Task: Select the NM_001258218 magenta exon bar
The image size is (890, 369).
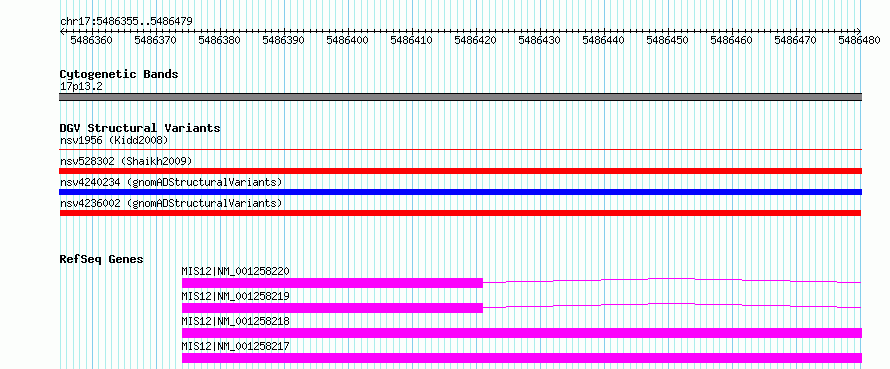Action: pos(522,333)
